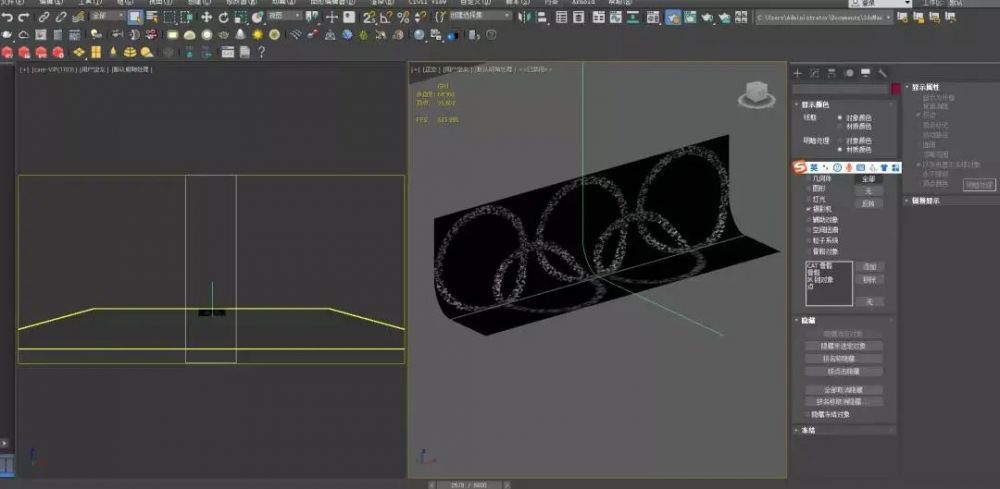Click the 全部取消隐藏 button

[x=844, y=390]
